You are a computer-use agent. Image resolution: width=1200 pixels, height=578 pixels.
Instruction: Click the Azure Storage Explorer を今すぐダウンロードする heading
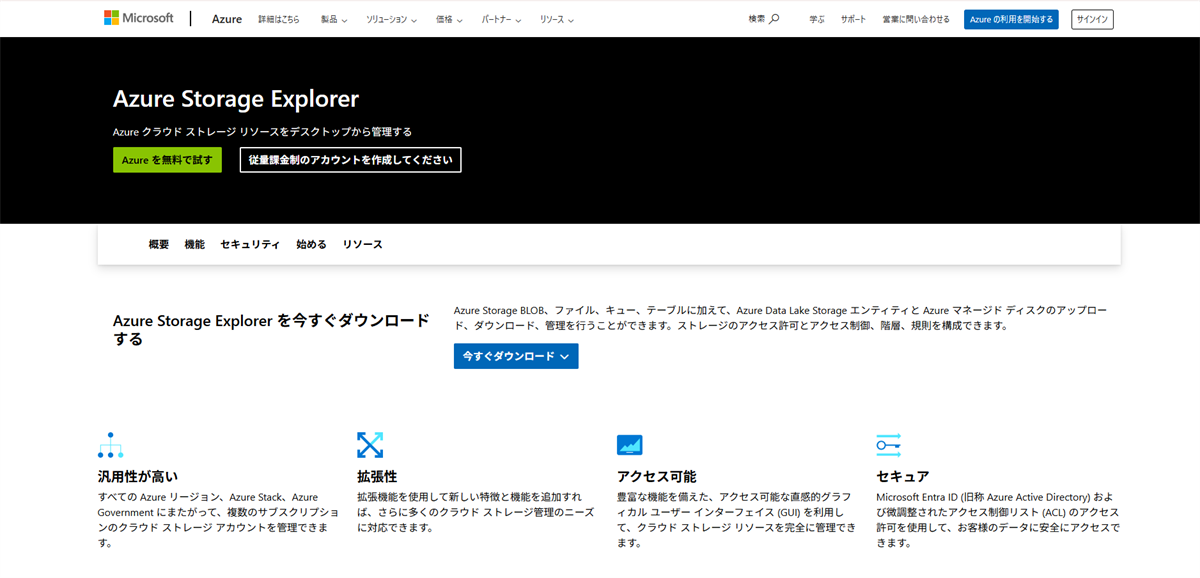coord(272,330)
